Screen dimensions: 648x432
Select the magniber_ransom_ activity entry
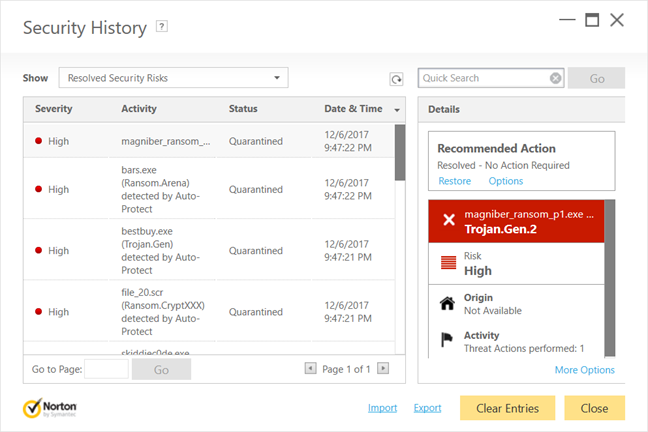pyautogui.click(x=166, y=141)
